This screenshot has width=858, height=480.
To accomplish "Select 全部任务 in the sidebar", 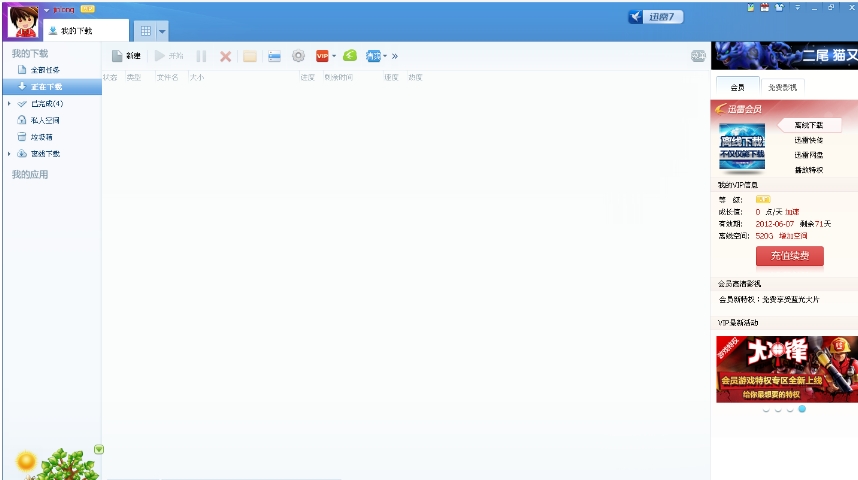I will pos(45,70).
